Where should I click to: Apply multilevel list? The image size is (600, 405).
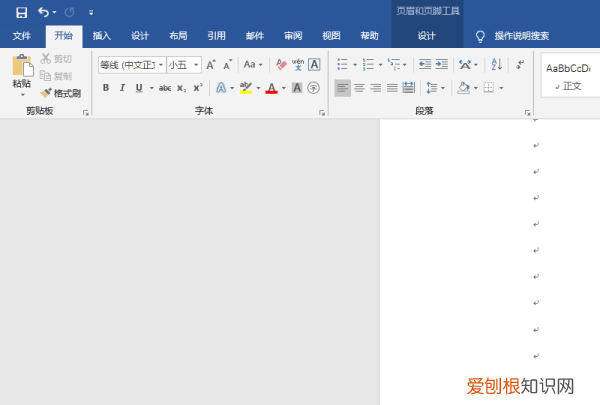[x=393, y=64]
